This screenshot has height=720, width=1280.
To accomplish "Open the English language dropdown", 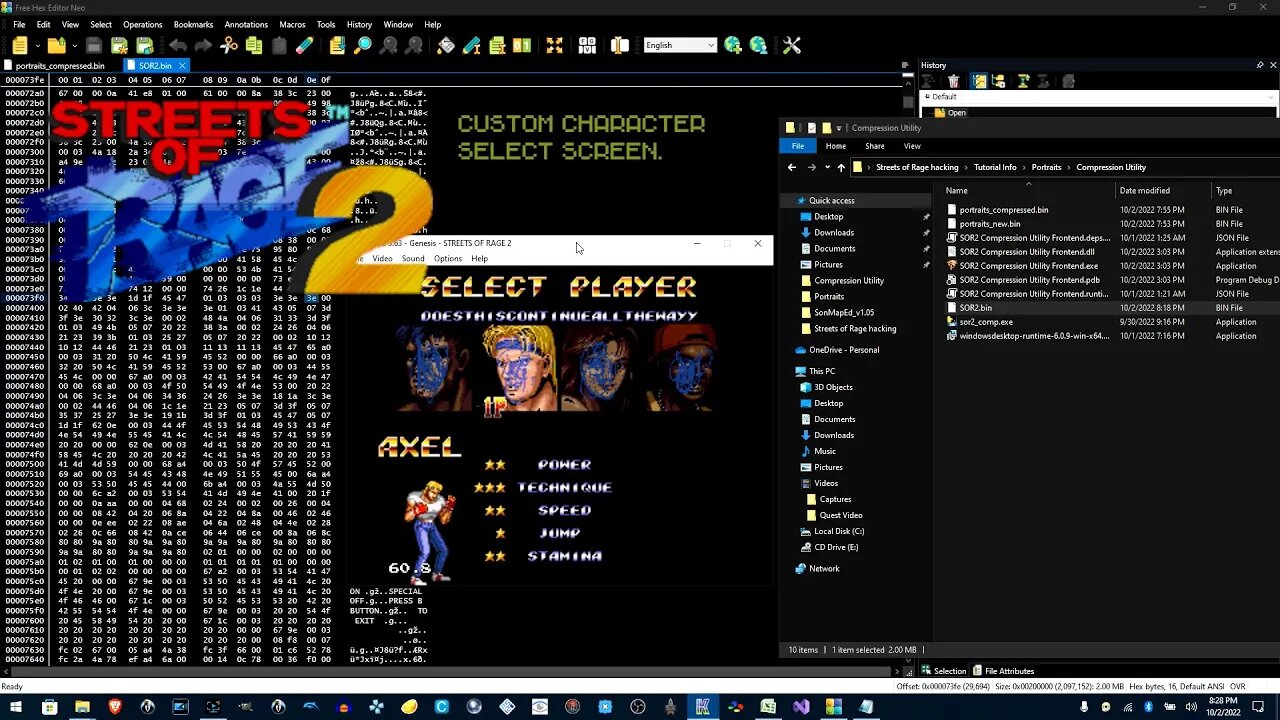I will pos(711,45).
